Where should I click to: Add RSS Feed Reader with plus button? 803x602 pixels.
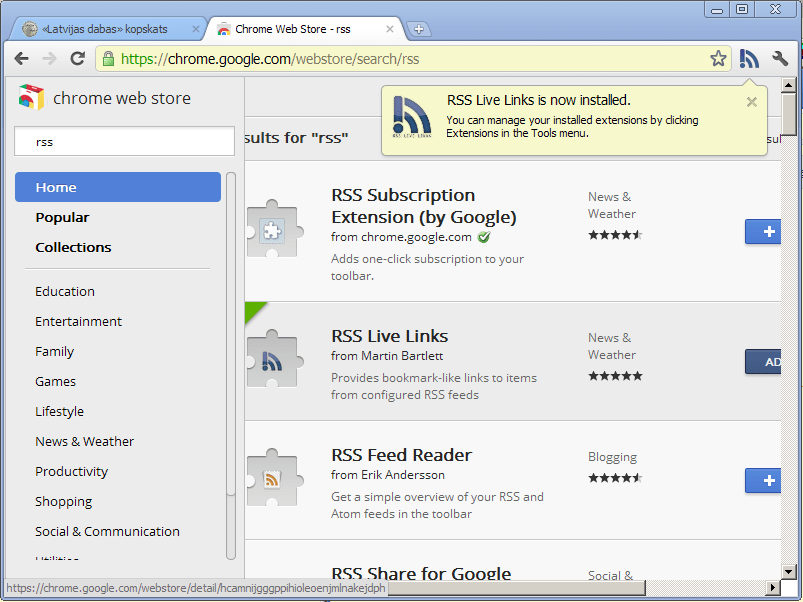tap(763, 481)
